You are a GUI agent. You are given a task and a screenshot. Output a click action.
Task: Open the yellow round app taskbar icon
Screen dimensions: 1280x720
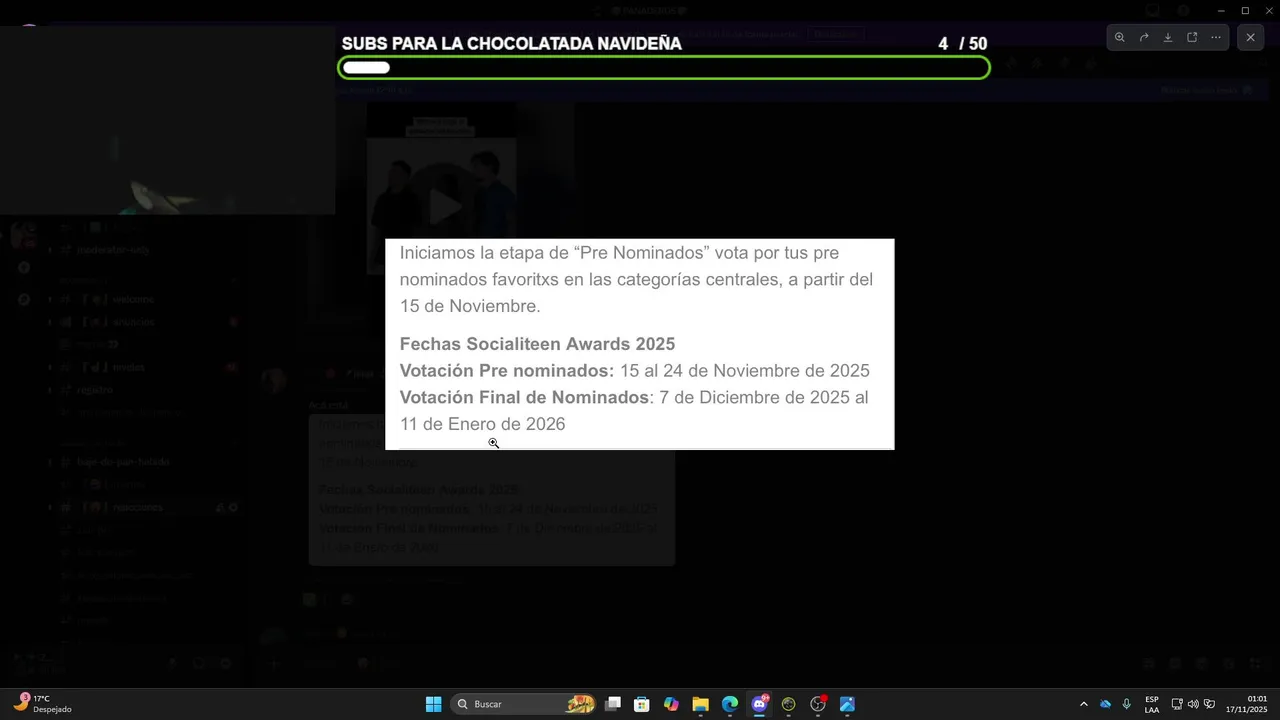pyautogui.click(x=788, y=704)
